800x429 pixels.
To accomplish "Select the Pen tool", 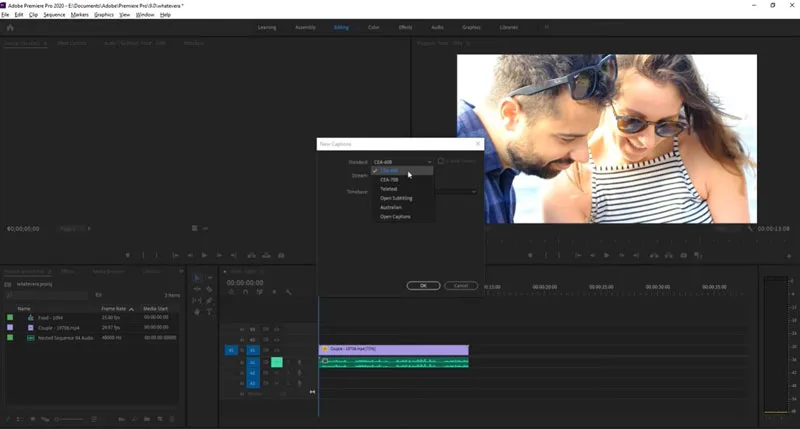I will coord(209,300).
